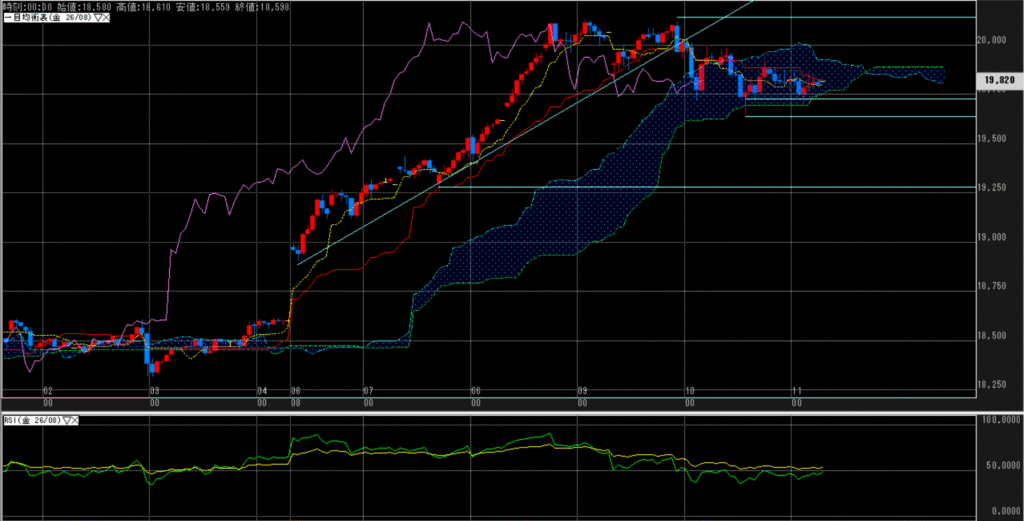Click the date marker 11 on time axis

[x=797, y=391]
